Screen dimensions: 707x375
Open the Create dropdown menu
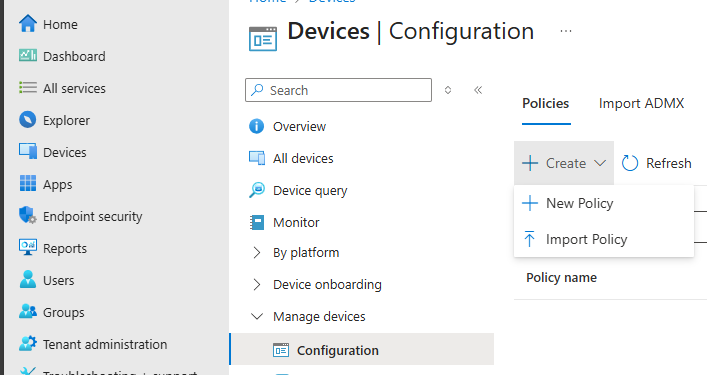coord(564,163)
